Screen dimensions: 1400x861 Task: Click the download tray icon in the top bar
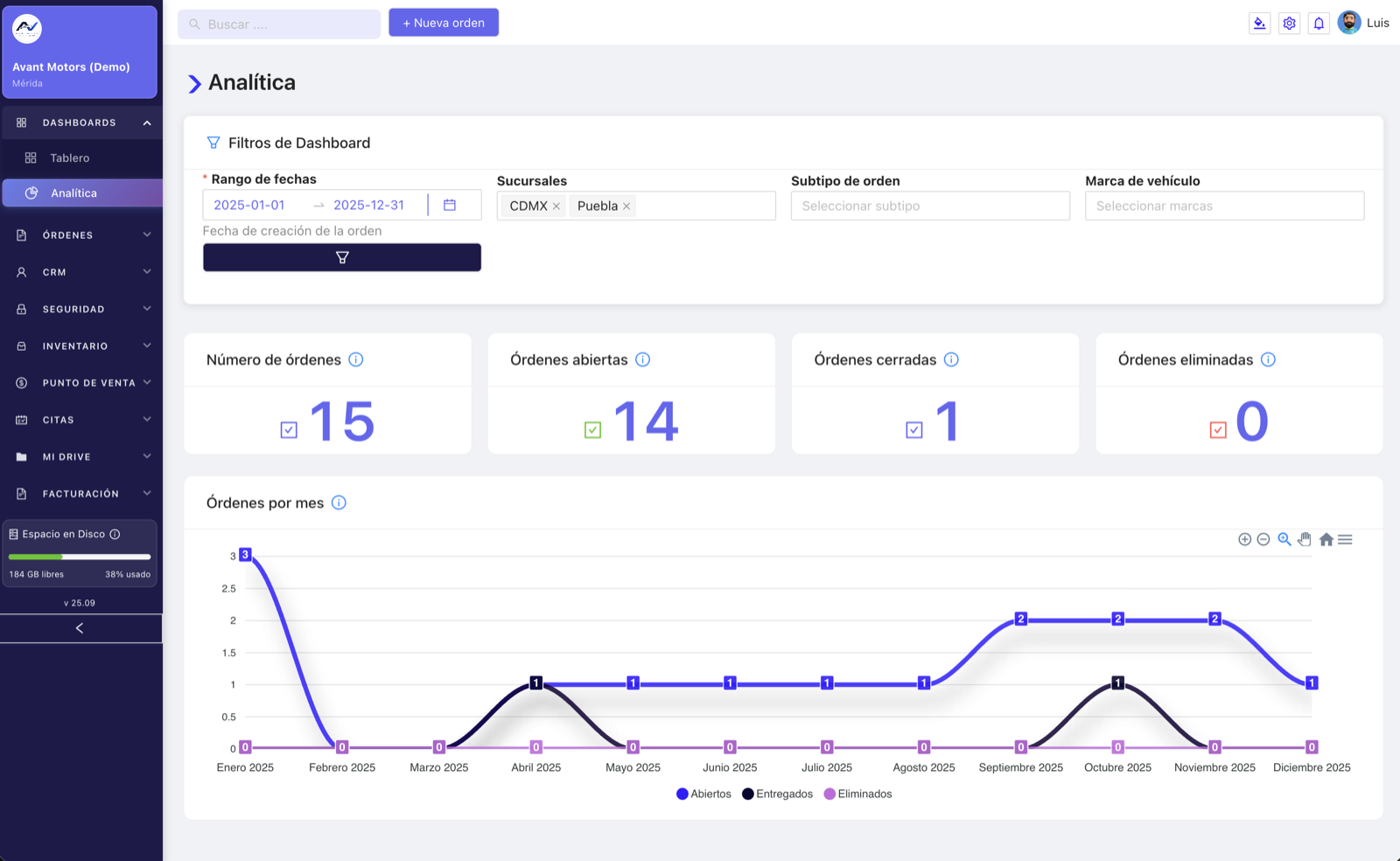tap(1259, 24)
